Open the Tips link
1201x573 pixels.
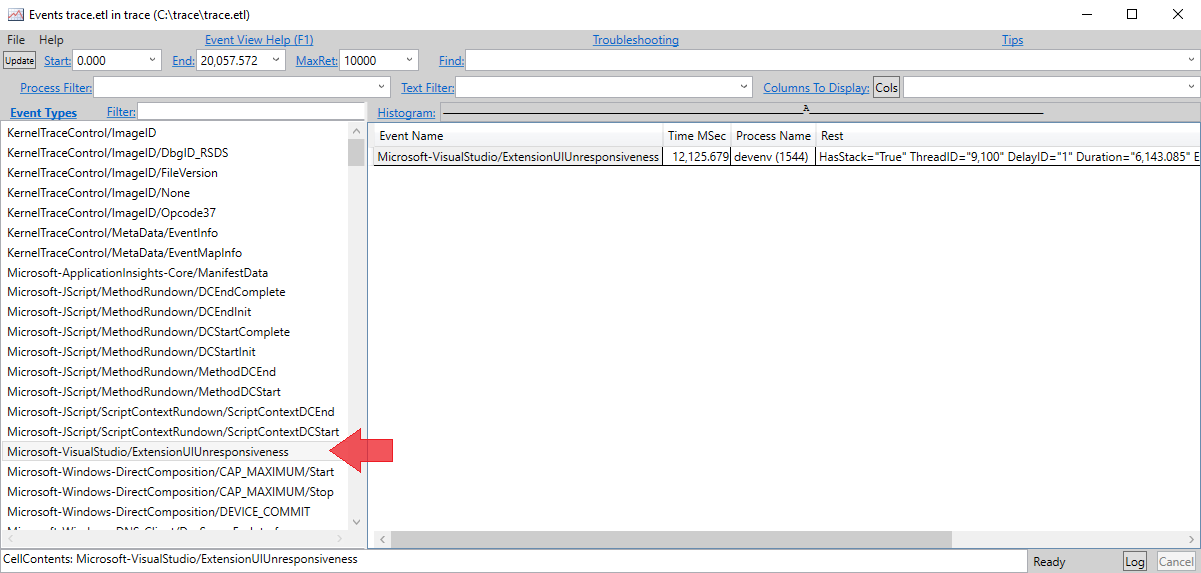1012,40
